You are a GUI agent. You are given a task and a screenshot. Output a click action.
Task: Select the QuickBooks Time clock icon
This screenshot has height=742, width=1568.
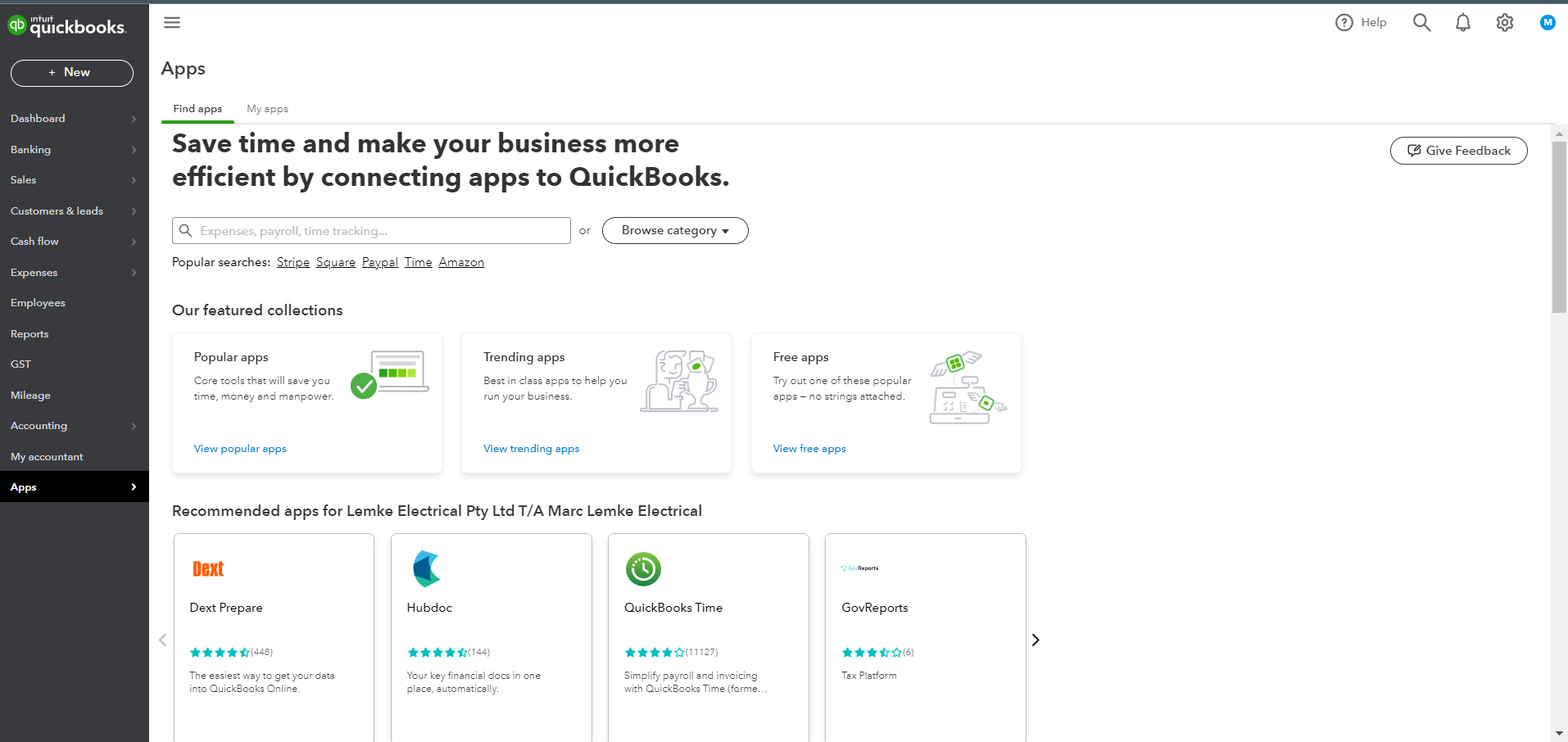pos(643,569)
